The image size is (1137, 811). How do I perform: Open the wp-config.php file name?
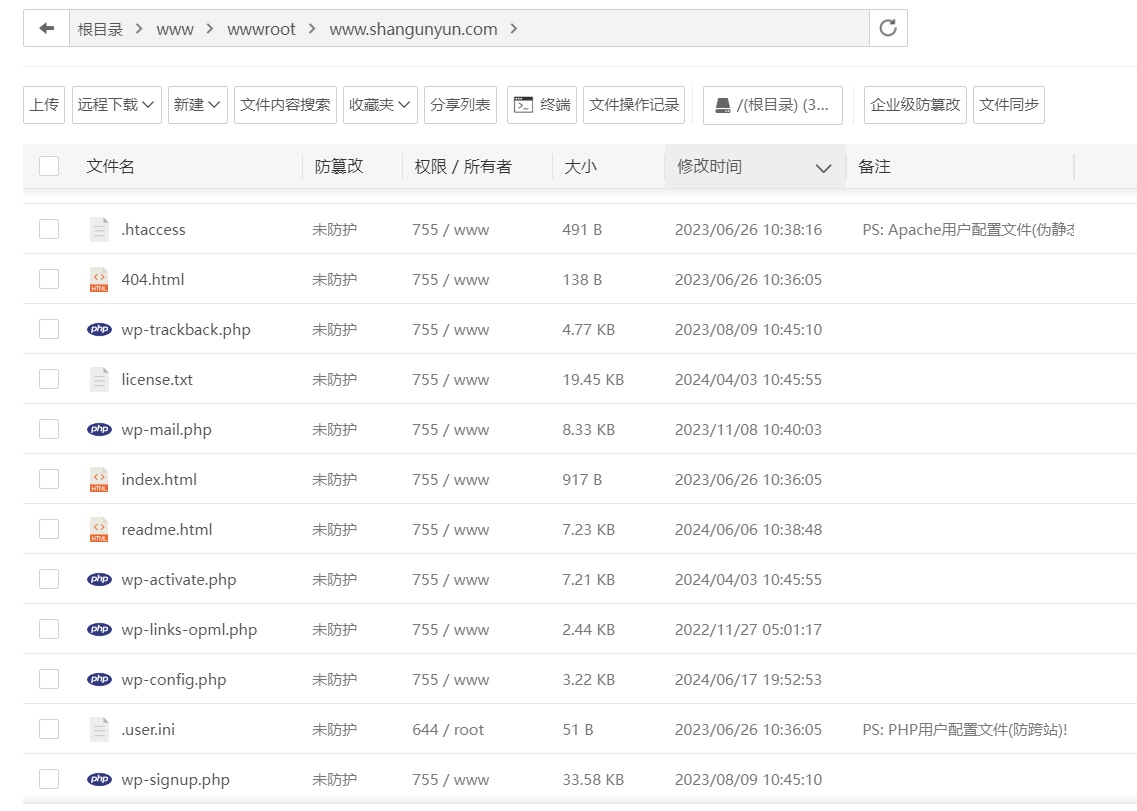click(174, 680)
